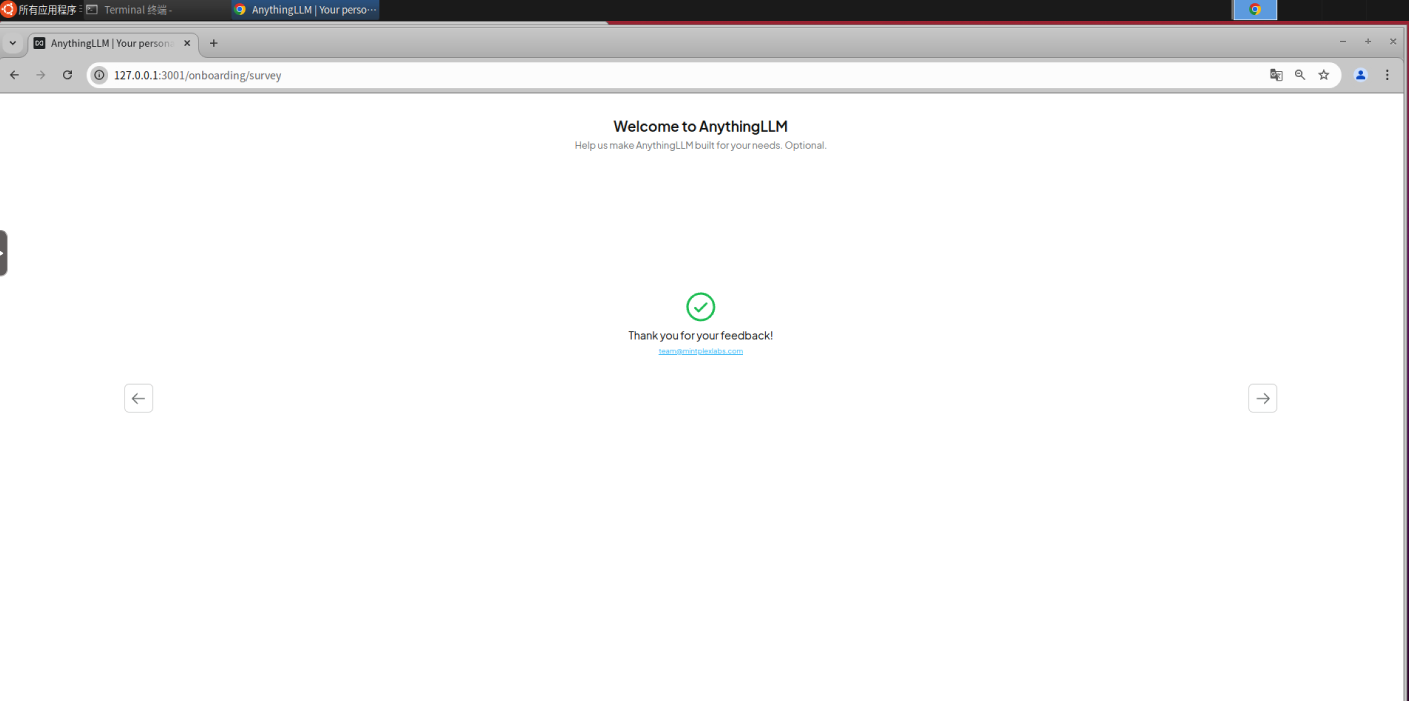Click the Welcome to AnythingLLM heading
This screenshot has width=1409, height=701.
700,126
